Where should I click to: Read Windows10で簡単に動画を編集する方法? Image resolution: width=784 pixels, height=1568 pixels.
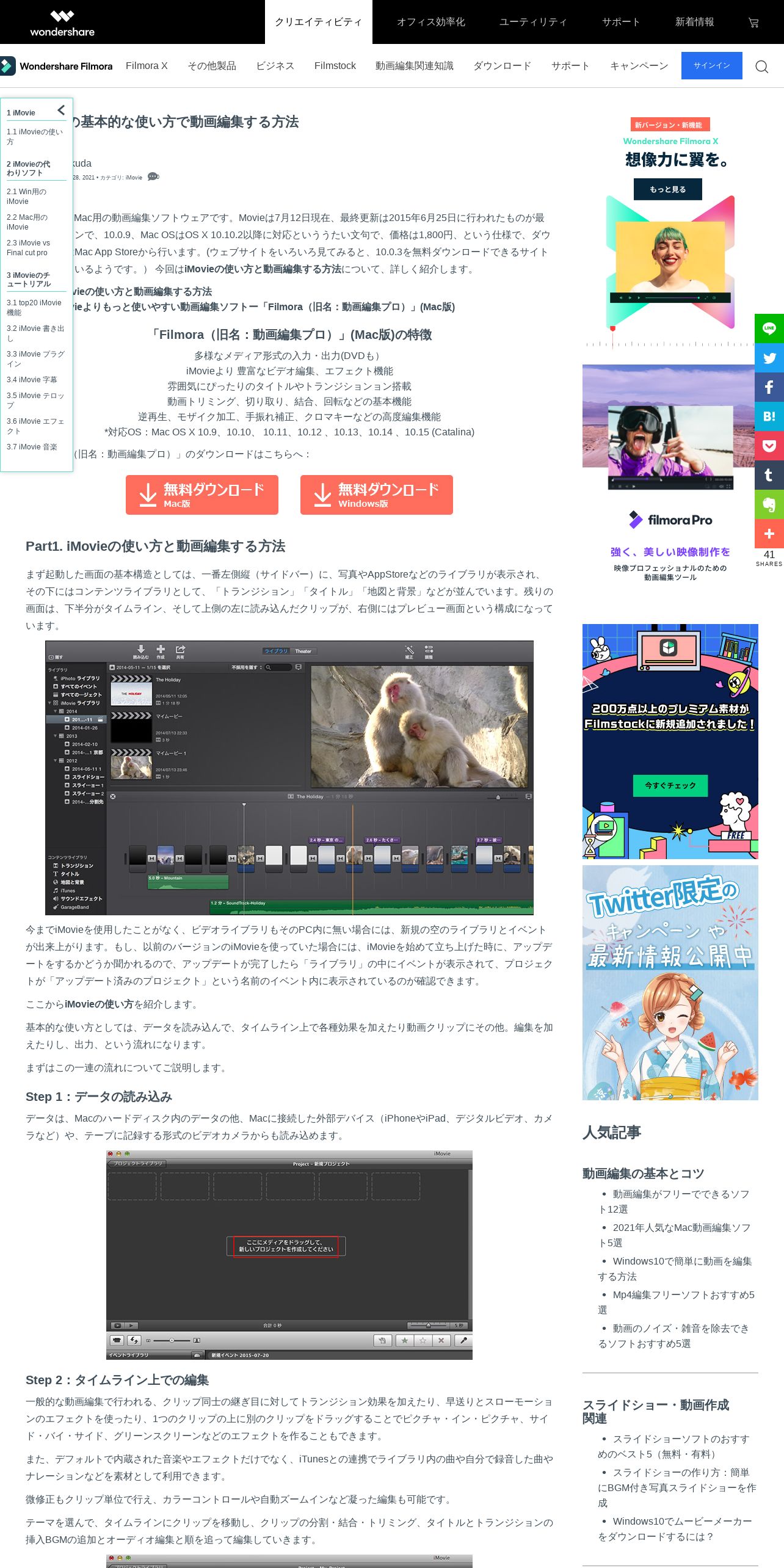675,1269
